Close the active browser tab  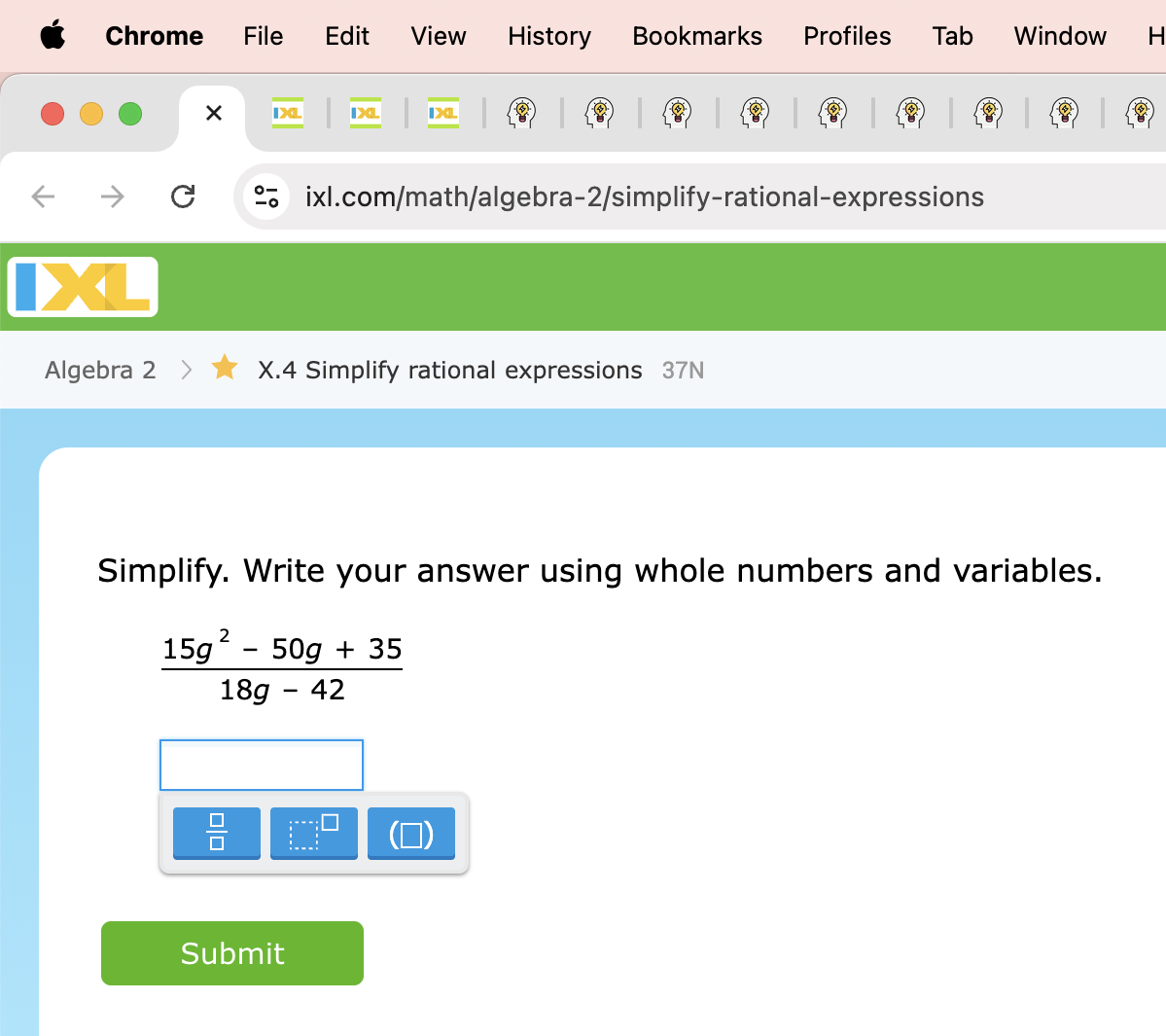213,113
